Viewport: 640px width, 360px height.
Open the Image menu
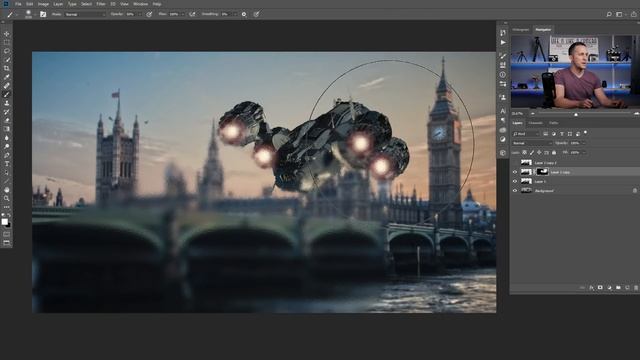(x=43, y=4)
